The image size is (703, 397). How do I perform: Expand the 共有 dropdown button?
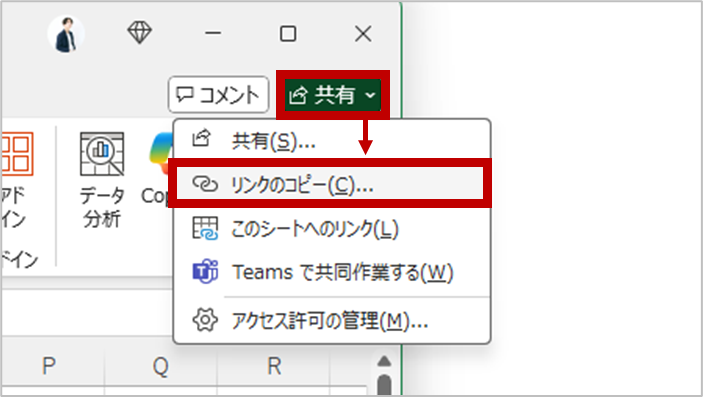tap(333, 95)
